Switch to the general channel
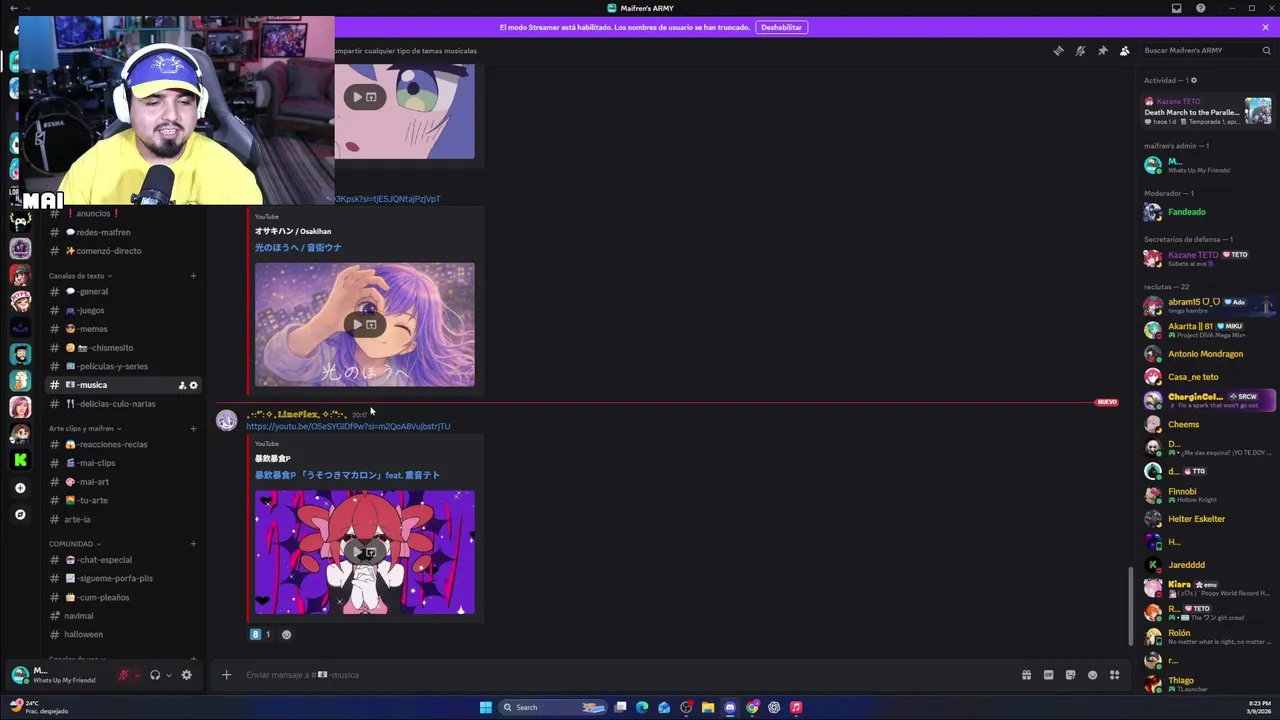This screenshot has width=1280, height=720. point(125,292)
